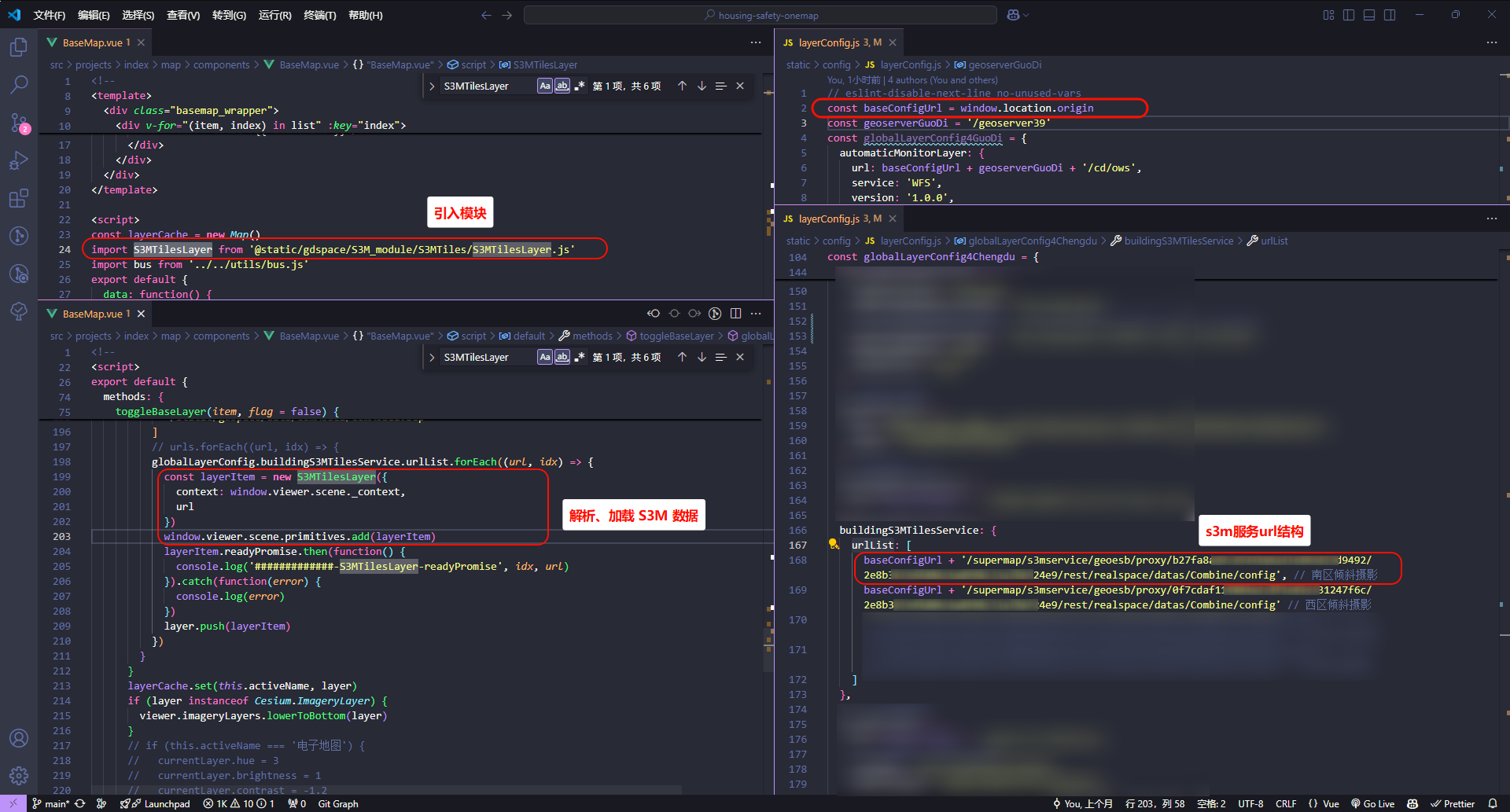Open the Accounts icon in activity bar
This screenshot has height=812, width=1510.
[19, 738]
